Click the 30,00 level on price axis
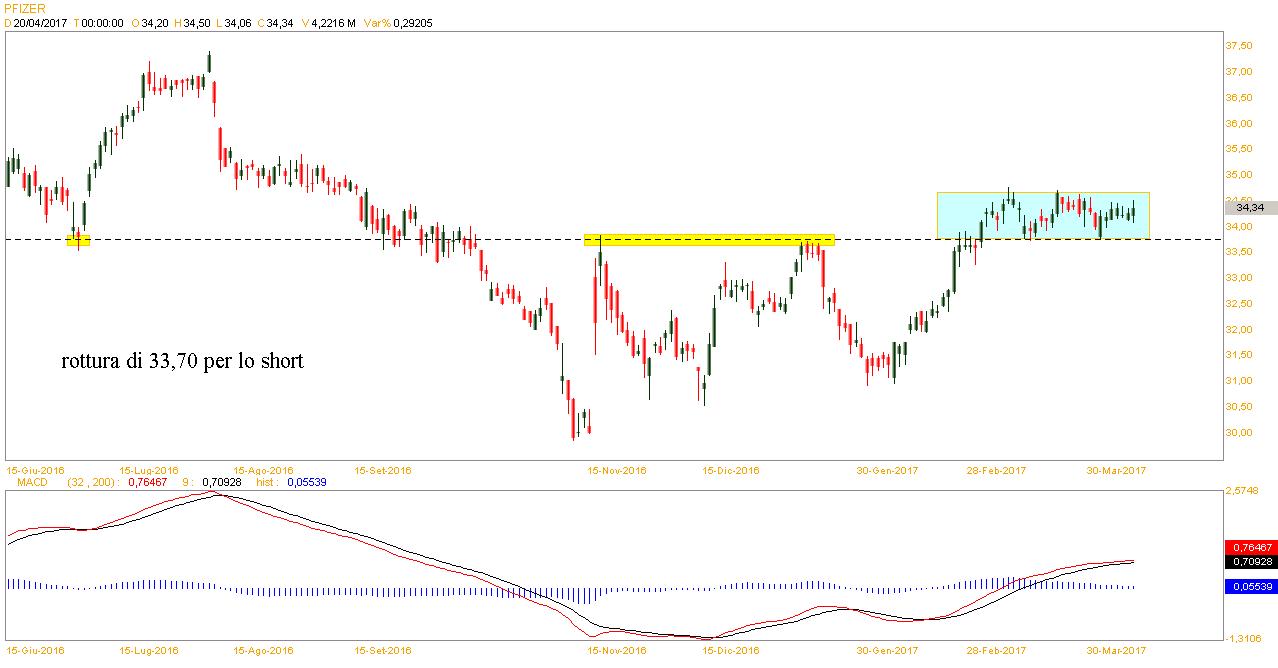 tap(1239, 433)
